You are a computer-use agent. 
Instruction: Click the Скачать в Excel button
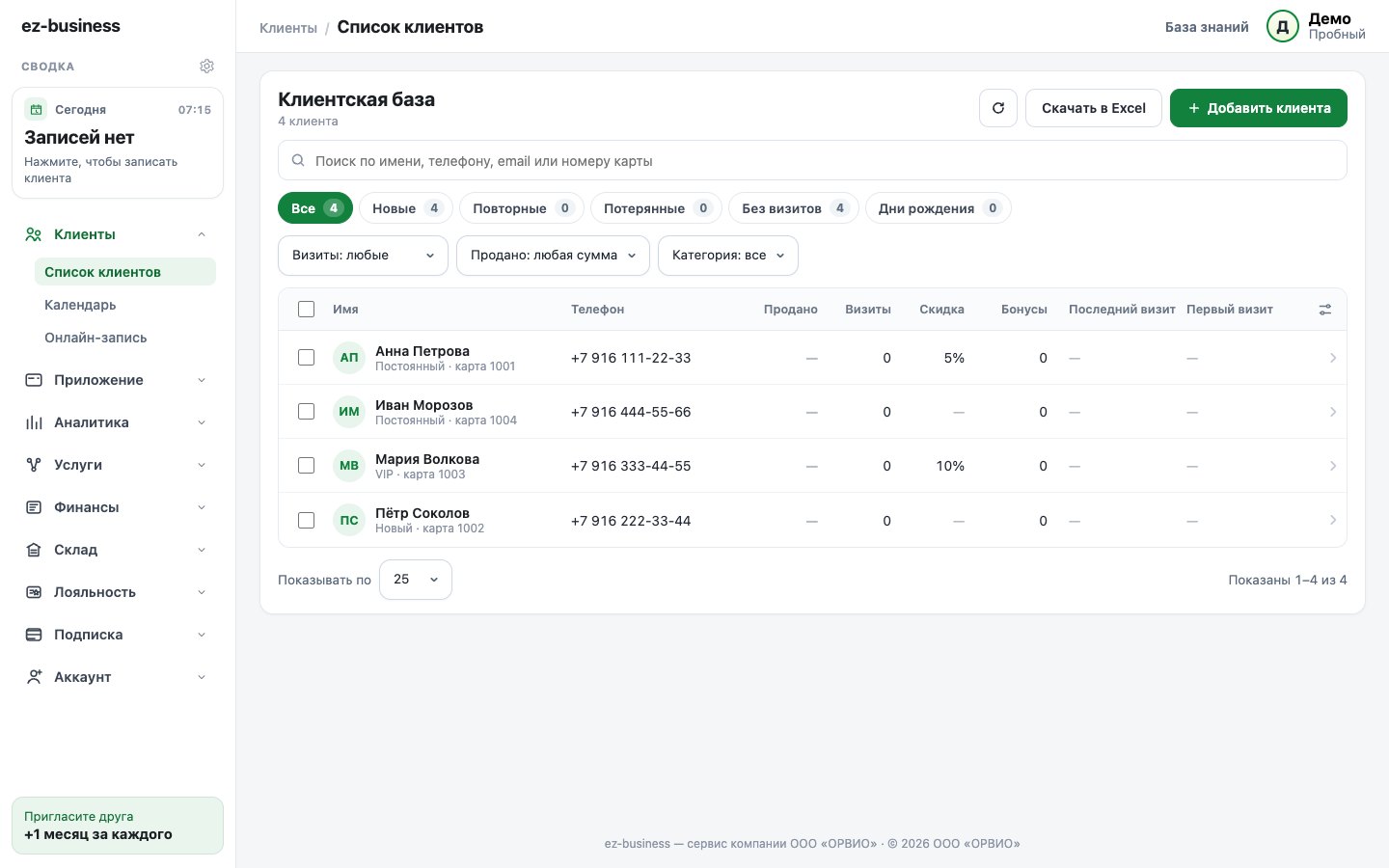click(1094, 108)
